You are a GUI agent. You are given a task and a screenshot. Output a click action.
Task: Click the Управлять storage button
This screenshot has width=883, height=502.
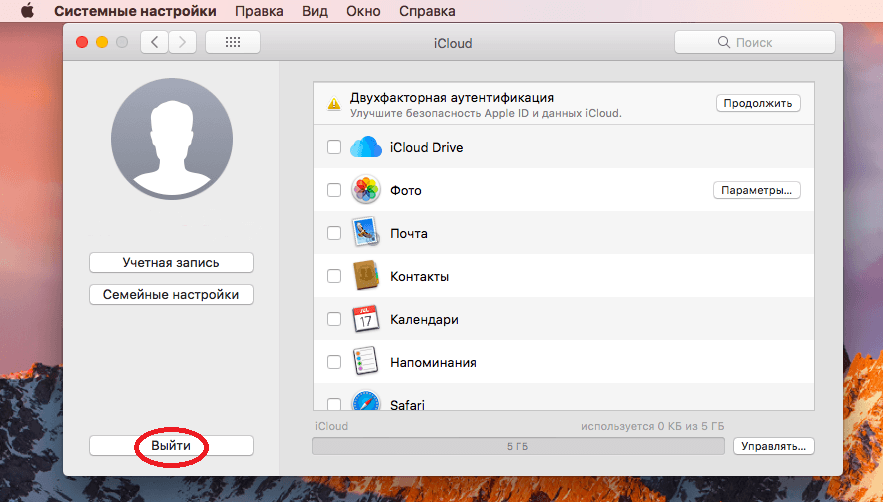[773, 446]
